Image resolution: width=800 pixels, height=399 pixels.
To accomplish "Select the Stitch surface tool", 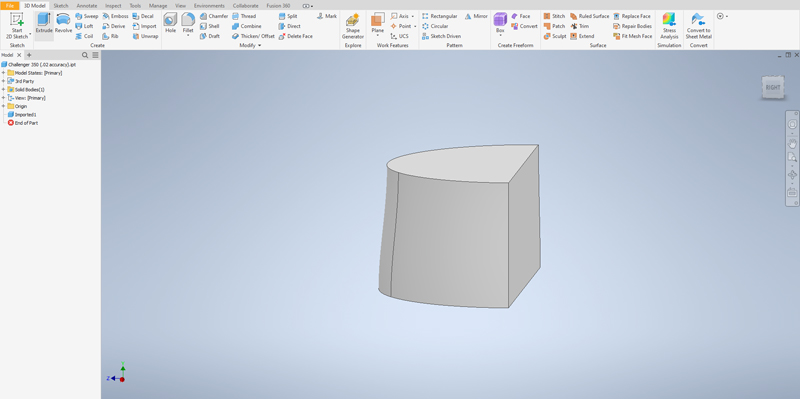I will pos(554,16).
